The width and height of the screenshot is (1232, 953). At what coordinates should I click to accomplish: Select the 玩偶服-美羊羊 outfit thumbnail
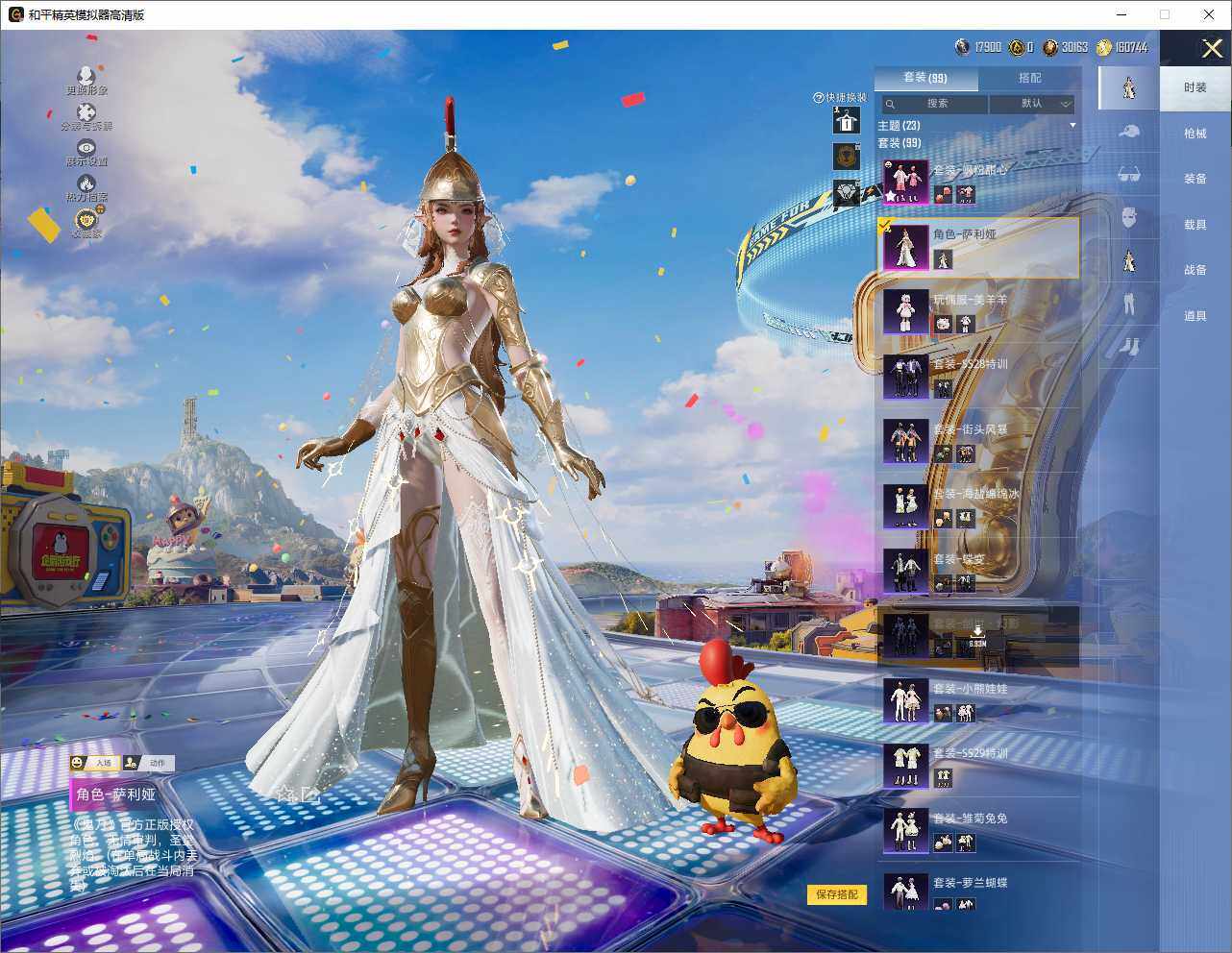[906, 312]
